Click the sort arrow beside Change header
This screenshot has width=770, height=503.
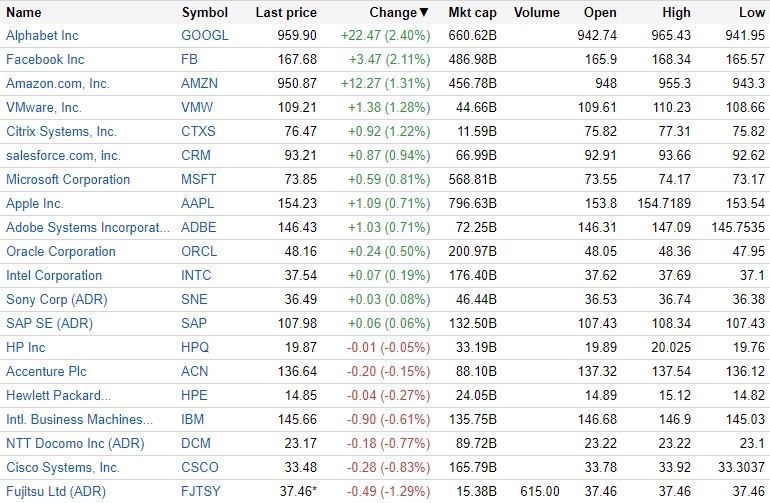(424, 13)
